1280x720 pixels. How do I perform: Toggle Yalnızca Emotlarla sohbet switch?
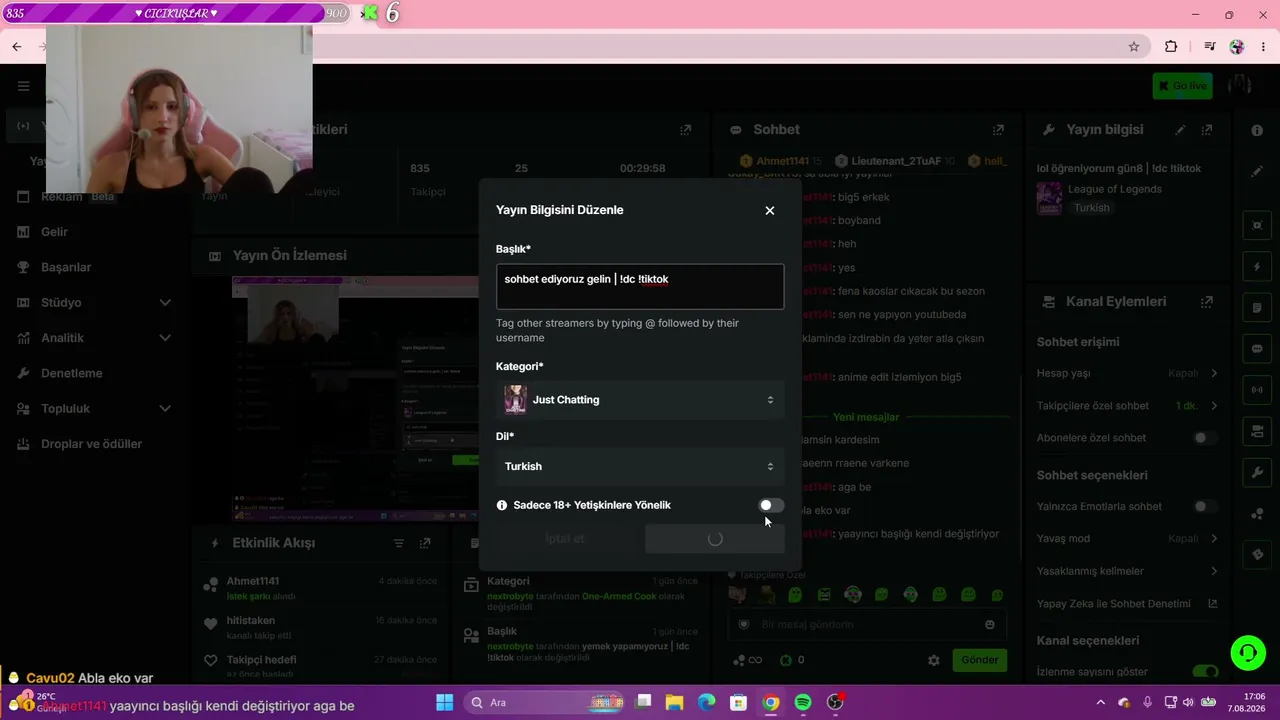[x=1206, y=507]
